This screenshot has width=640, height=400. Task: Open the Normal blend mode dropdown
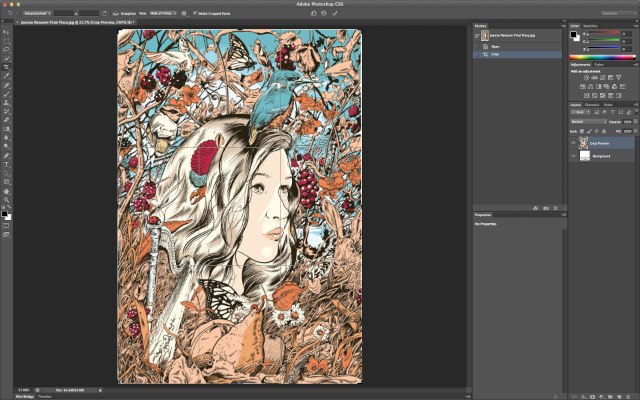587,121
